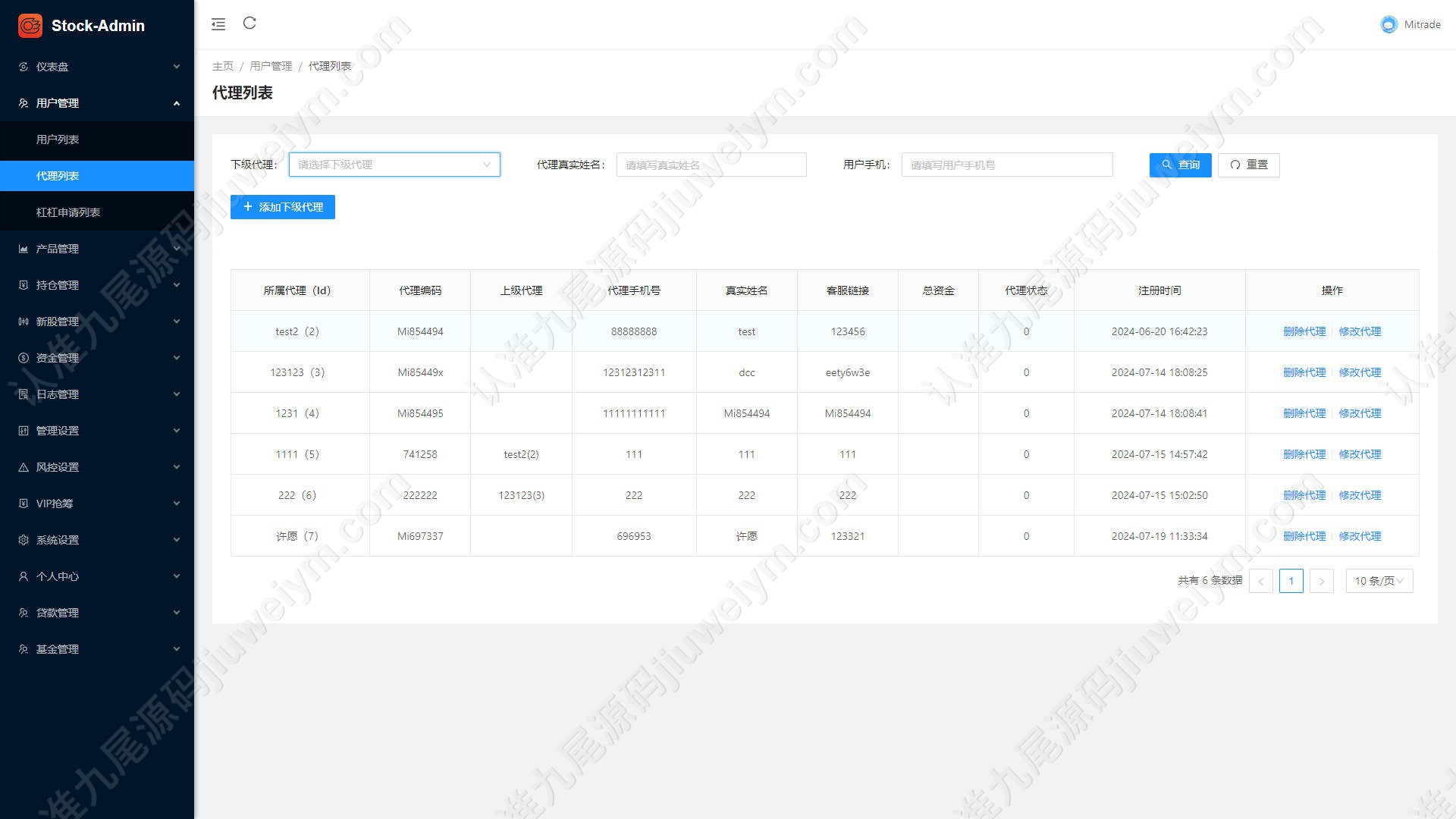Screen dimensions: 1456x819
Task: Click agent code cell 741258
Action: [x=420, y=454]
